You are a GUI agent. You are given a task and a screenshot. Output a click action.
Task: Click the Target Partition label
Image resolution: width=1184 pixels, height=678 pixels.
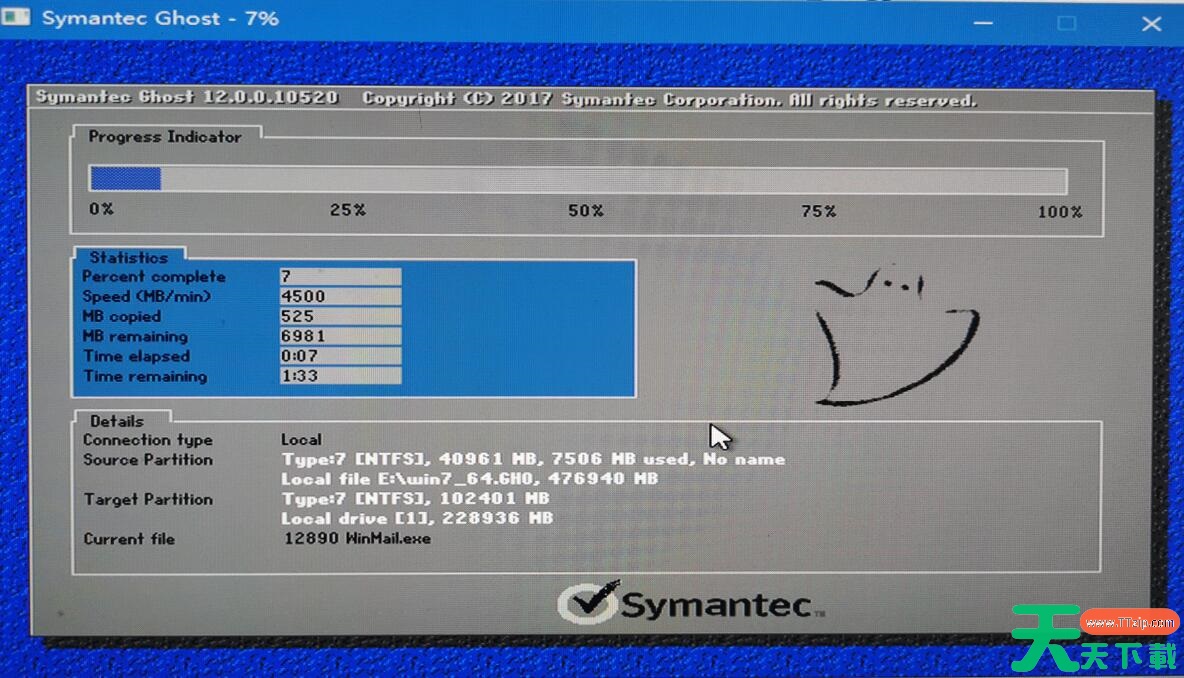148,499
